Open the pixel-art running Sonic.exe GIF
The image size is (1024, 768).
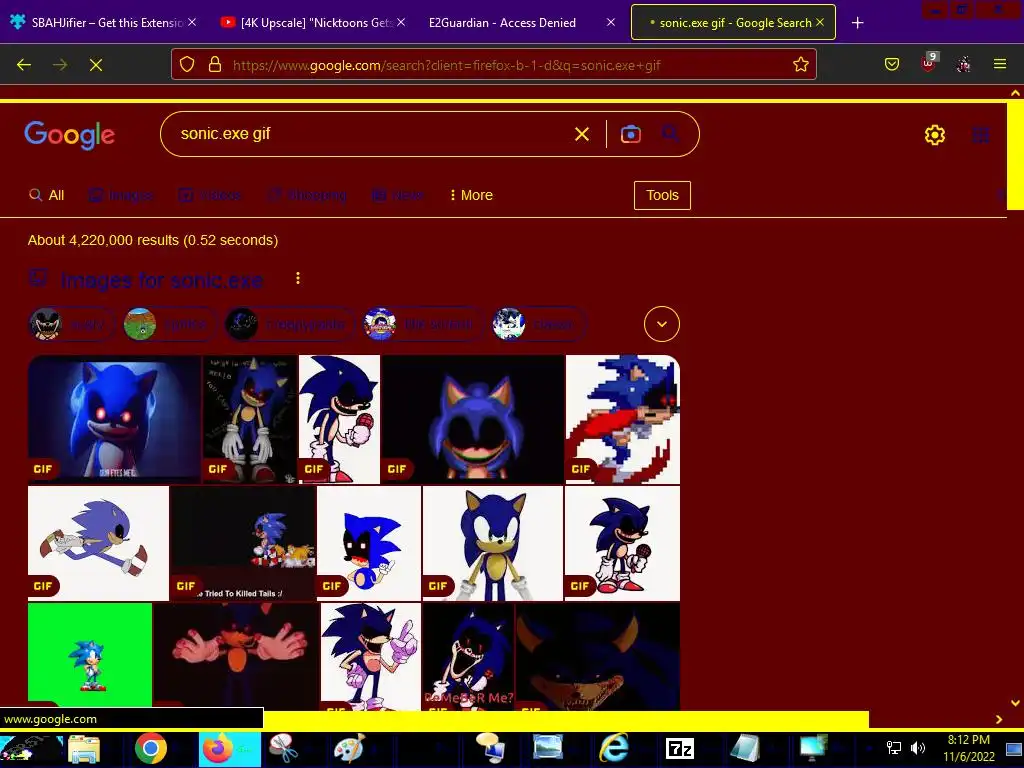pos(622,419)
